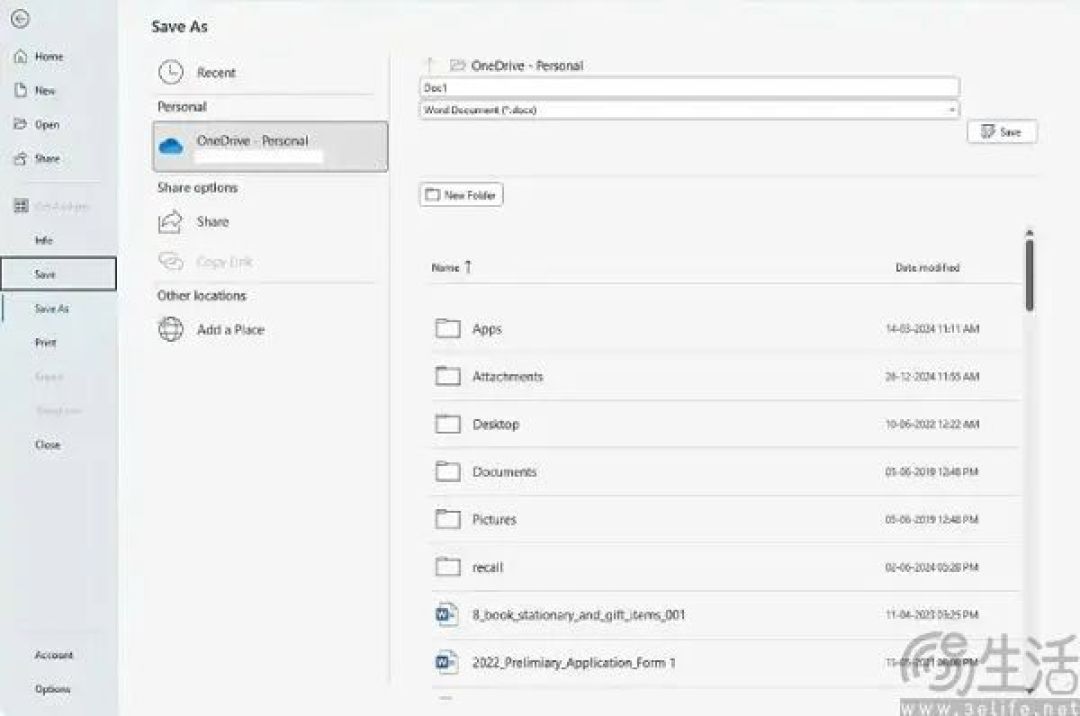1080x716 pixels.
Task: Open the folder named Pictures
Action: click(x=494, y=520)
